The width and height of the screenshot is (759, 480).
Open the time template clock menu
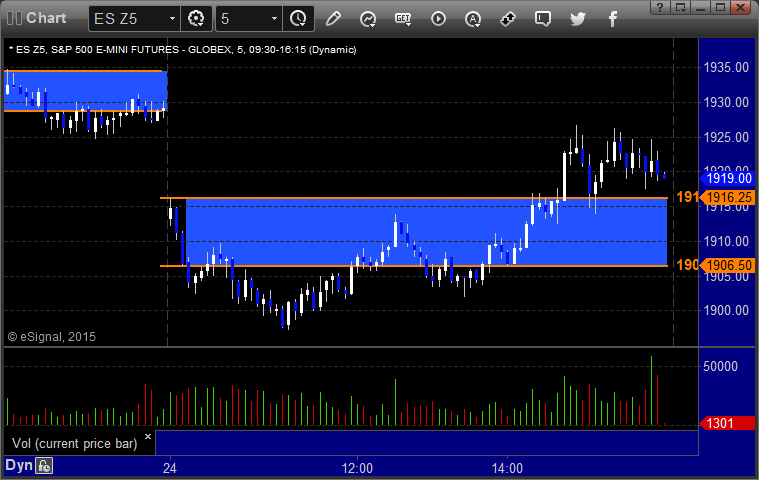(x=298, y=19)
